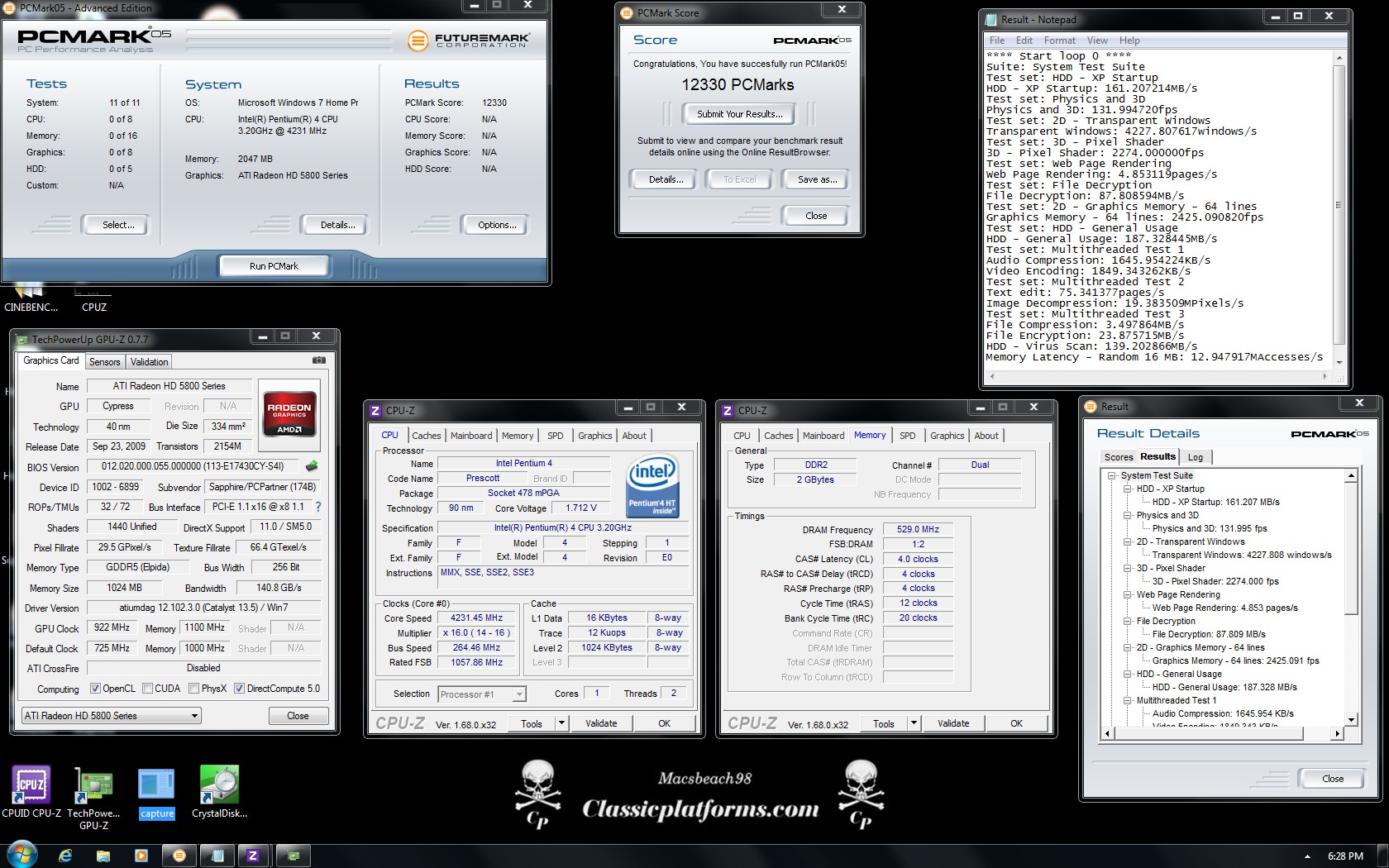1389x868 pixels.
Task: Click the Intel Pentium 4 HT logo
Action: pyautogui.click(x=652, y=485)
